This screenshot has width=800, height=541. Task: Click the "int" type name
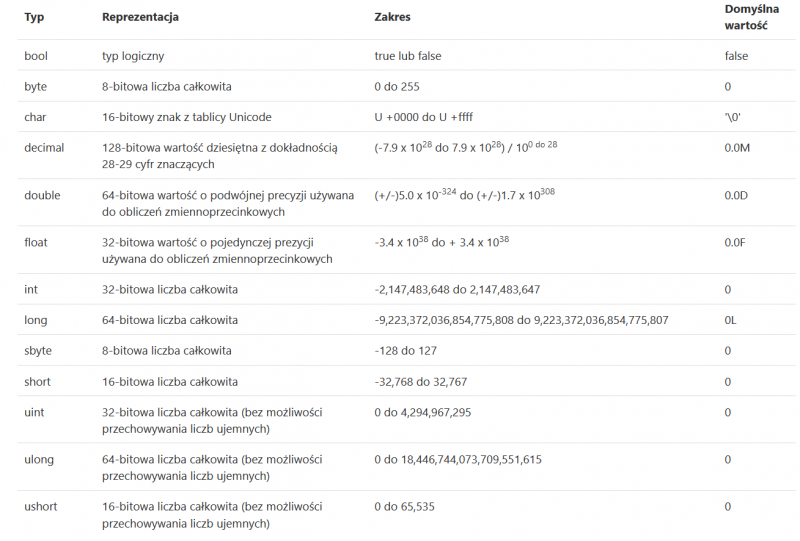pyautogui.click(x=30, y=289)
